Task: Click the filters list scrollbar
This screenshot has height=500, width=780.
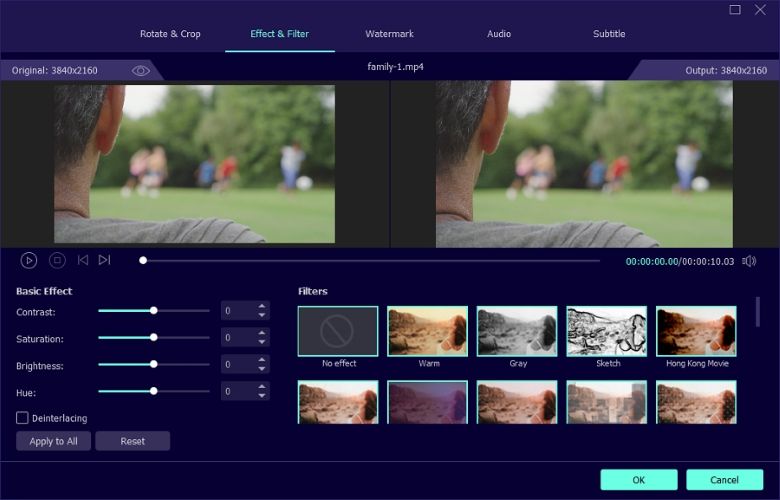Action: (758, 312)
